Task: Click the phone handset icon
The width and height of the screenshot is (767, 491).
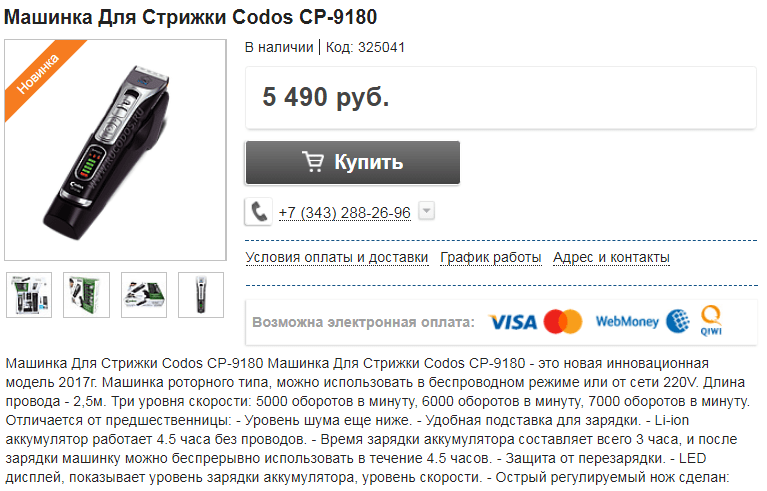Action: tap(258, 212)
